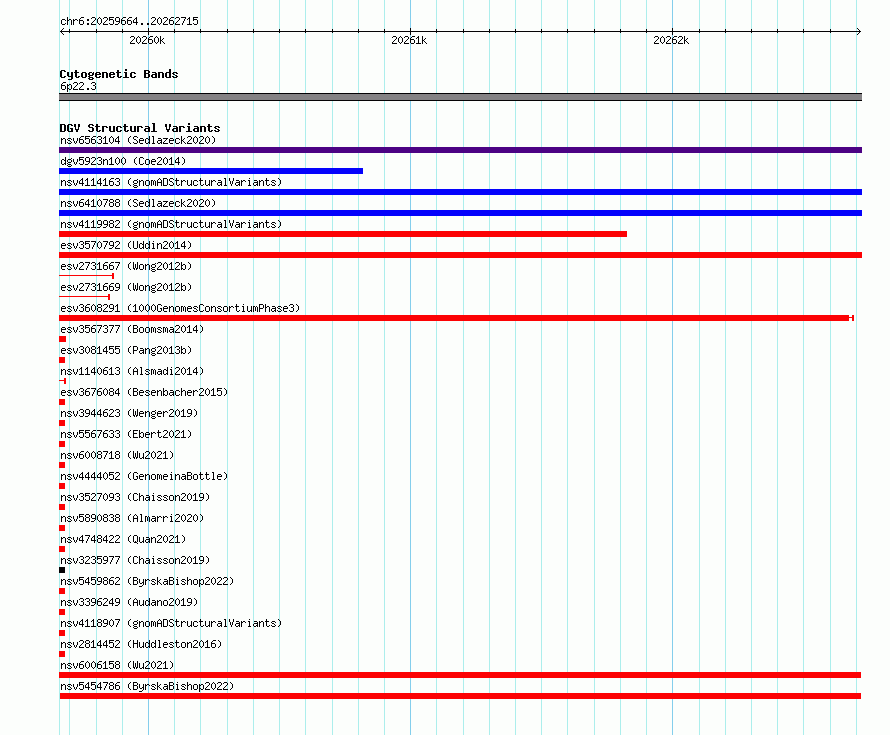Click the 20262k ruler label

671,40
